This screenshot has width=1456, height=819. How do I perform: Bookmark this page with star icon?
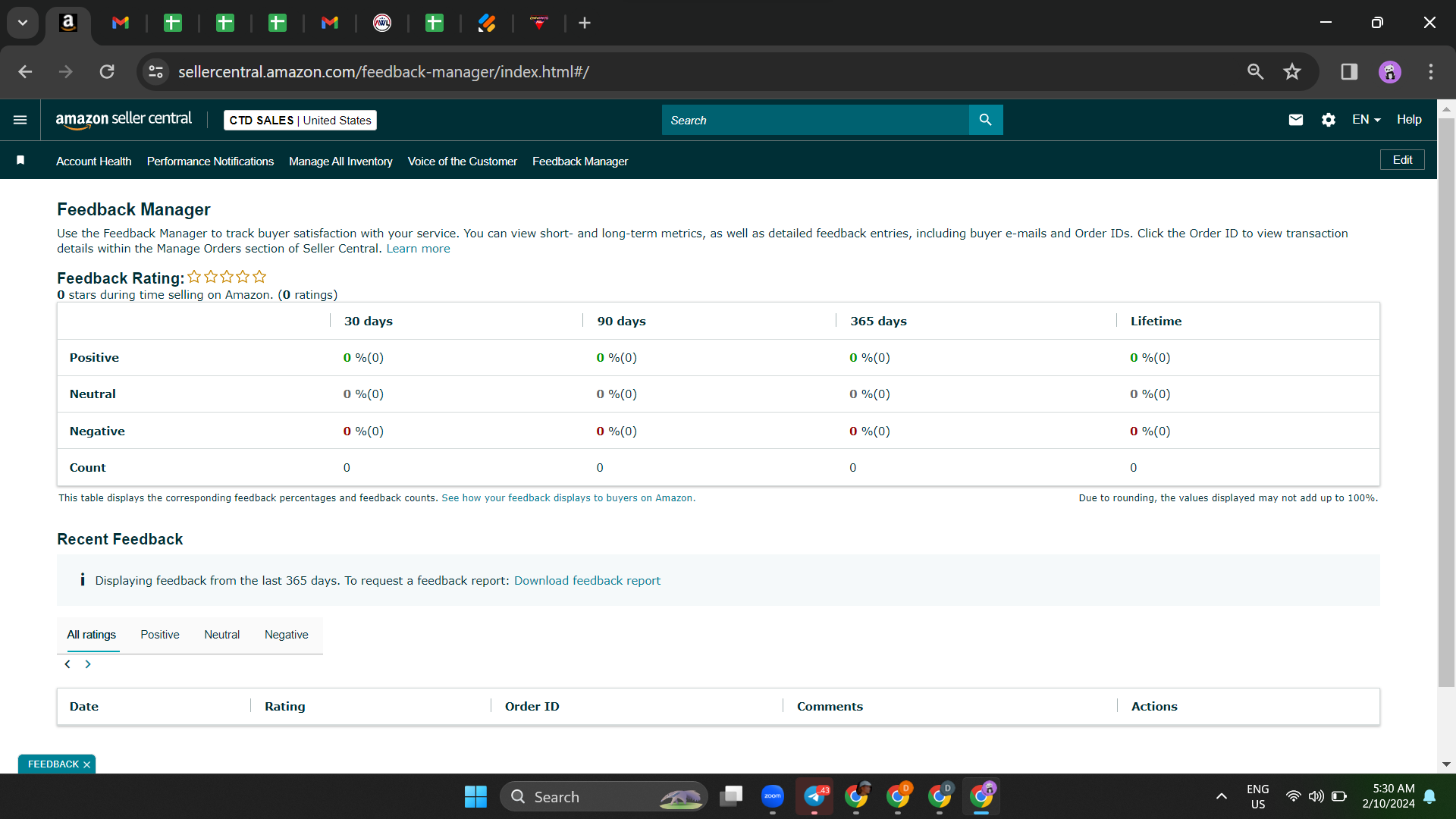click(1292, 72)
